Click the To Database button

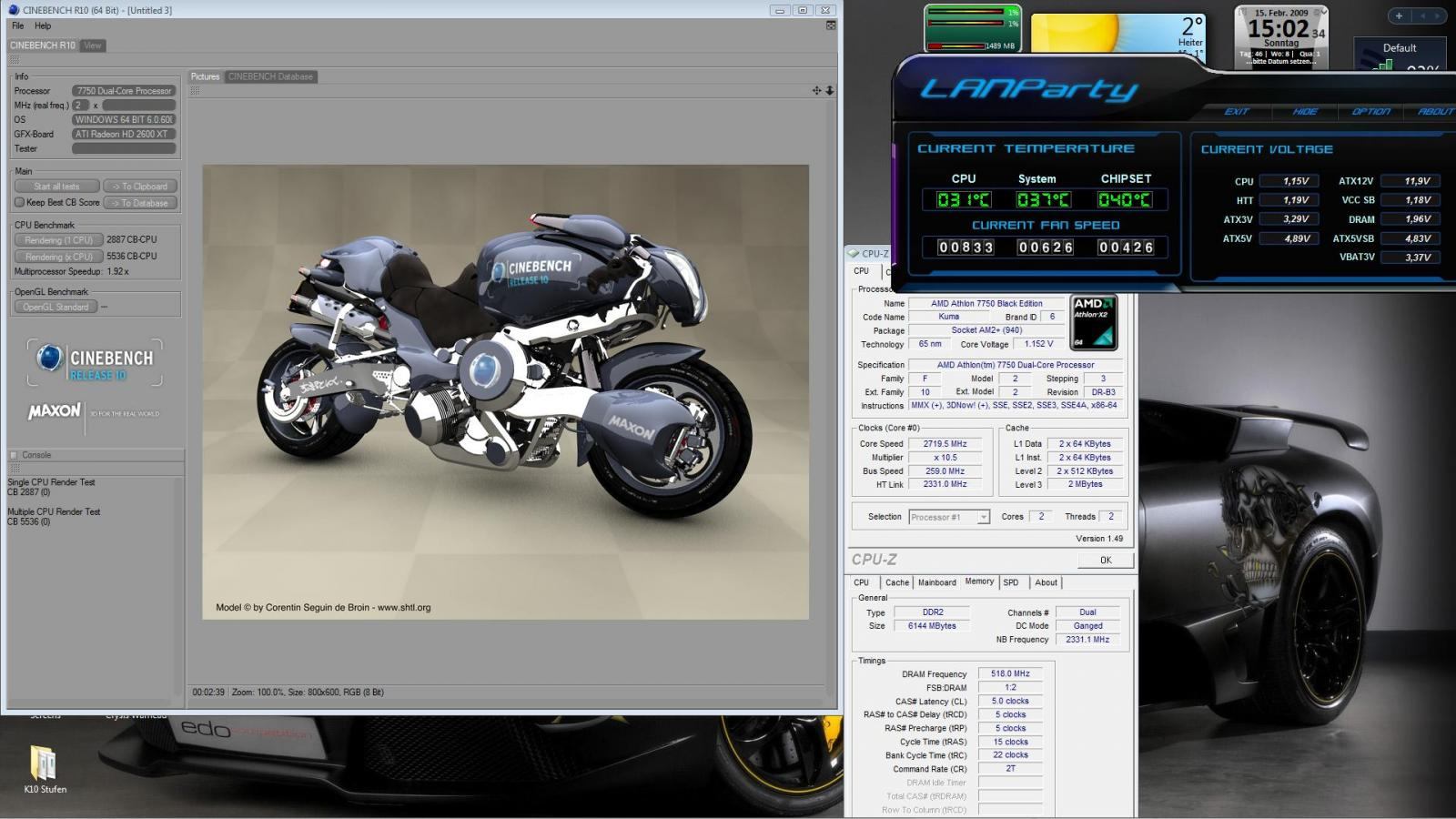[x=140, y=203]
